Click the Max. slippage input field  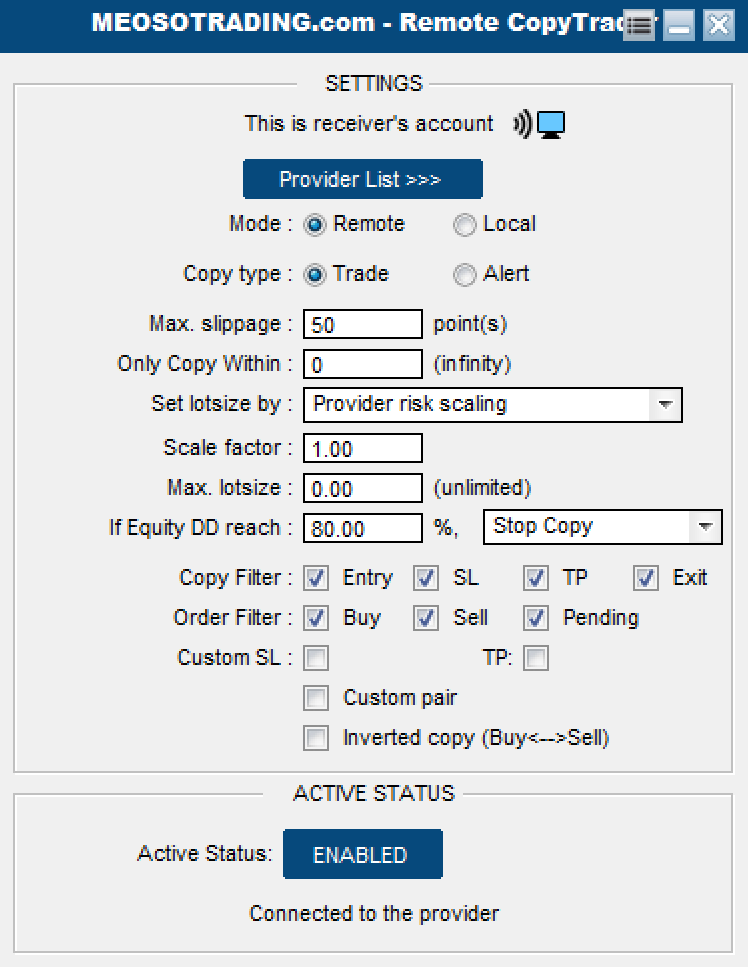(x=362, y=325)
